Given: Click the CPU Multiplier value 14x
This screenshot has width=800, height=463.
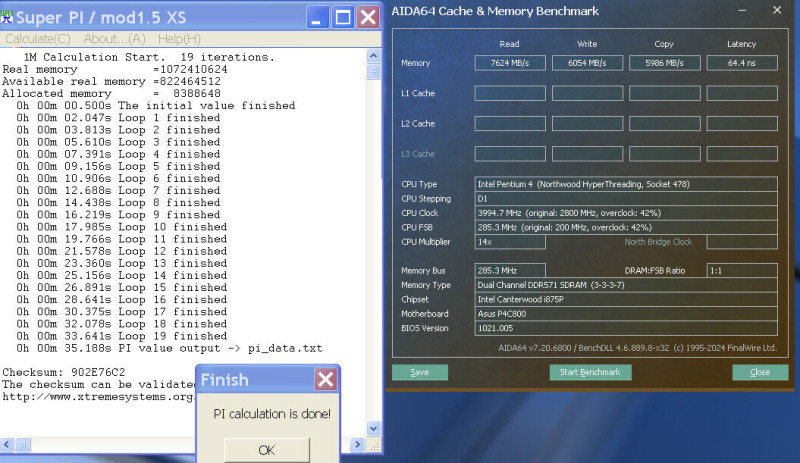Looking at the screenshot, I should 510,242.
